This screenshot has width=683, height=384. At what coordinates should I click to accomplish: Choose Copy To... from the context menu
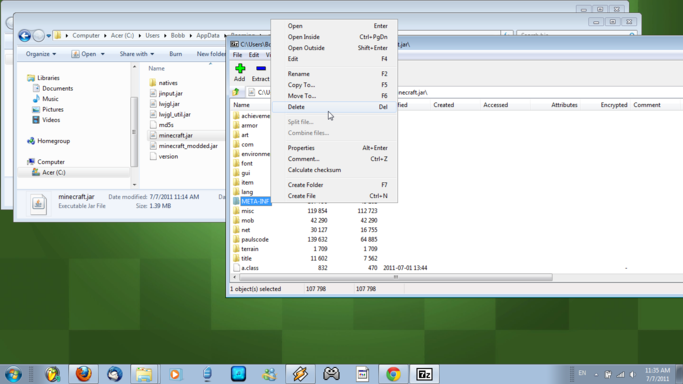point(334,85)
